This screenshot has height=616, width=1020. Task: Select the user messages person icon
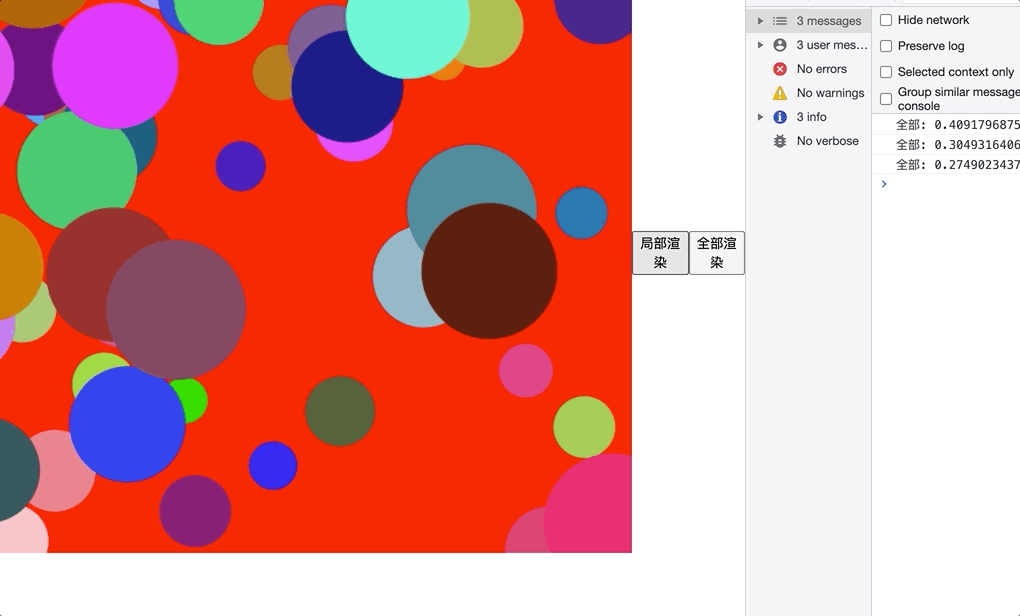[780, 45]
